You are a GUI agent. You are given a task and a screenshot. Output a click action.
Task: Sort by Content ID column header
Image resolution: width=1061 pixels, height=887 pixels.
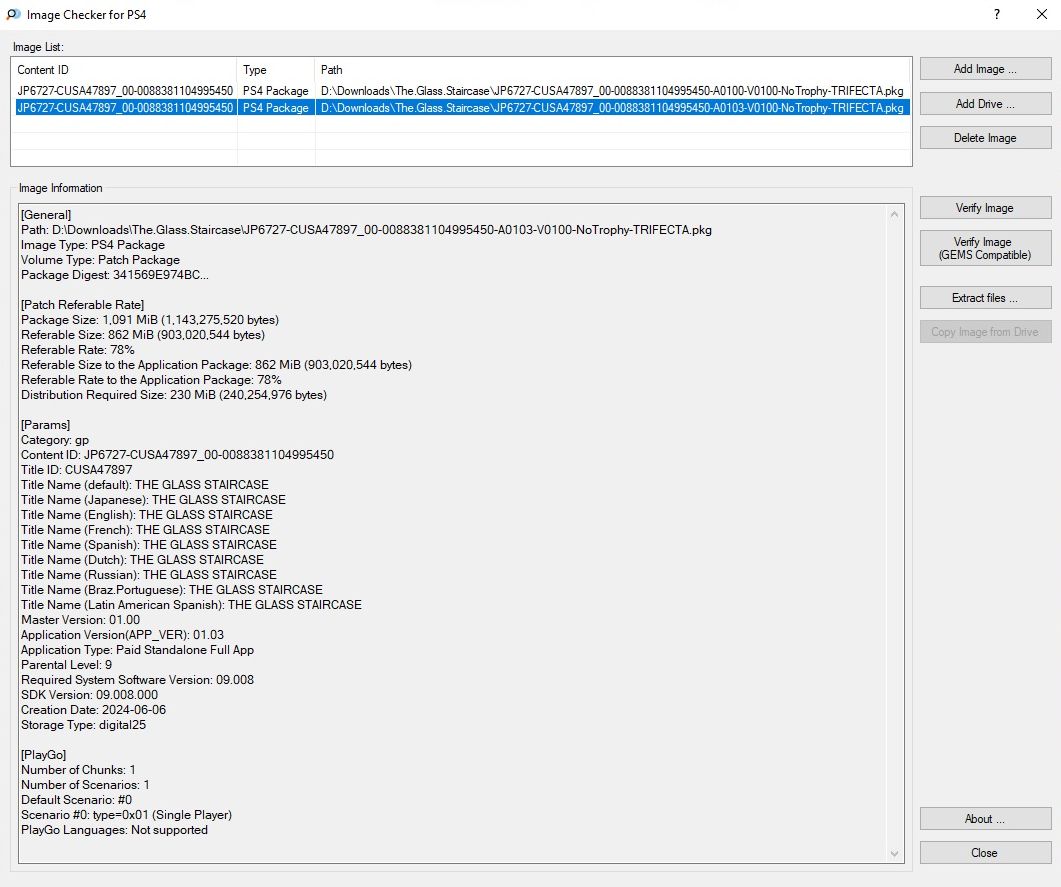point(125,70)
